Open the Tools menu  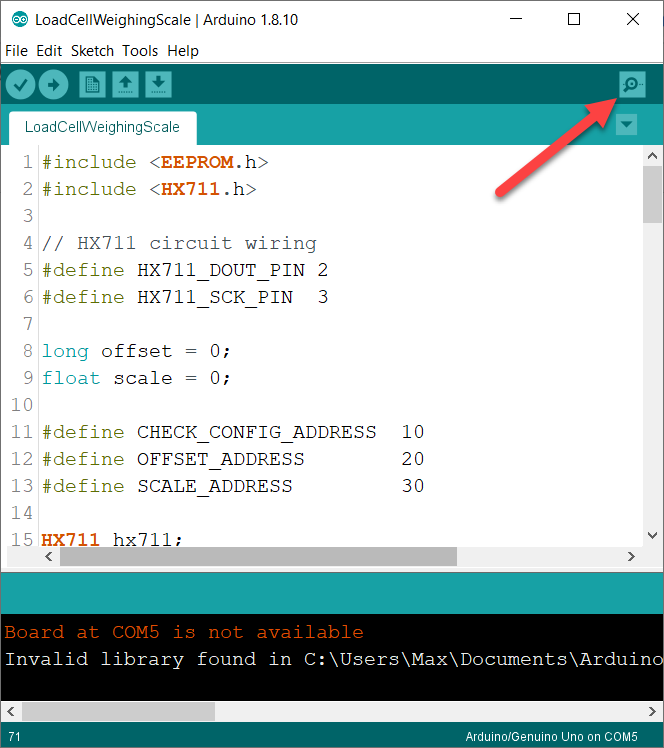point(140,51)
